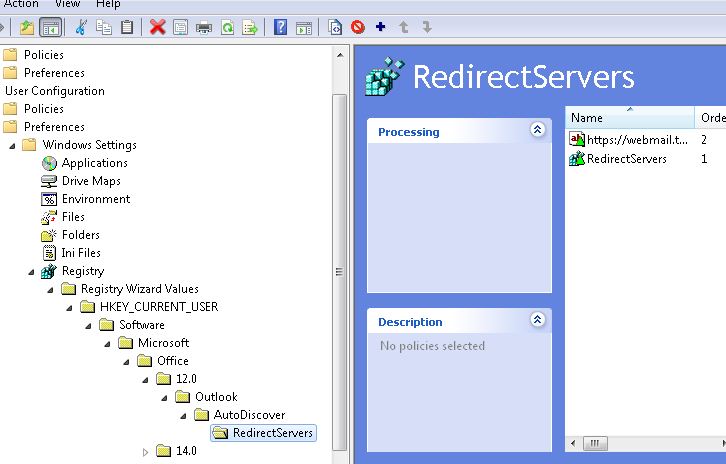This screenshot has width=726, height=464.
Task: Click the Export List icon
Action: pyautogui.click(x=250, y=28)
